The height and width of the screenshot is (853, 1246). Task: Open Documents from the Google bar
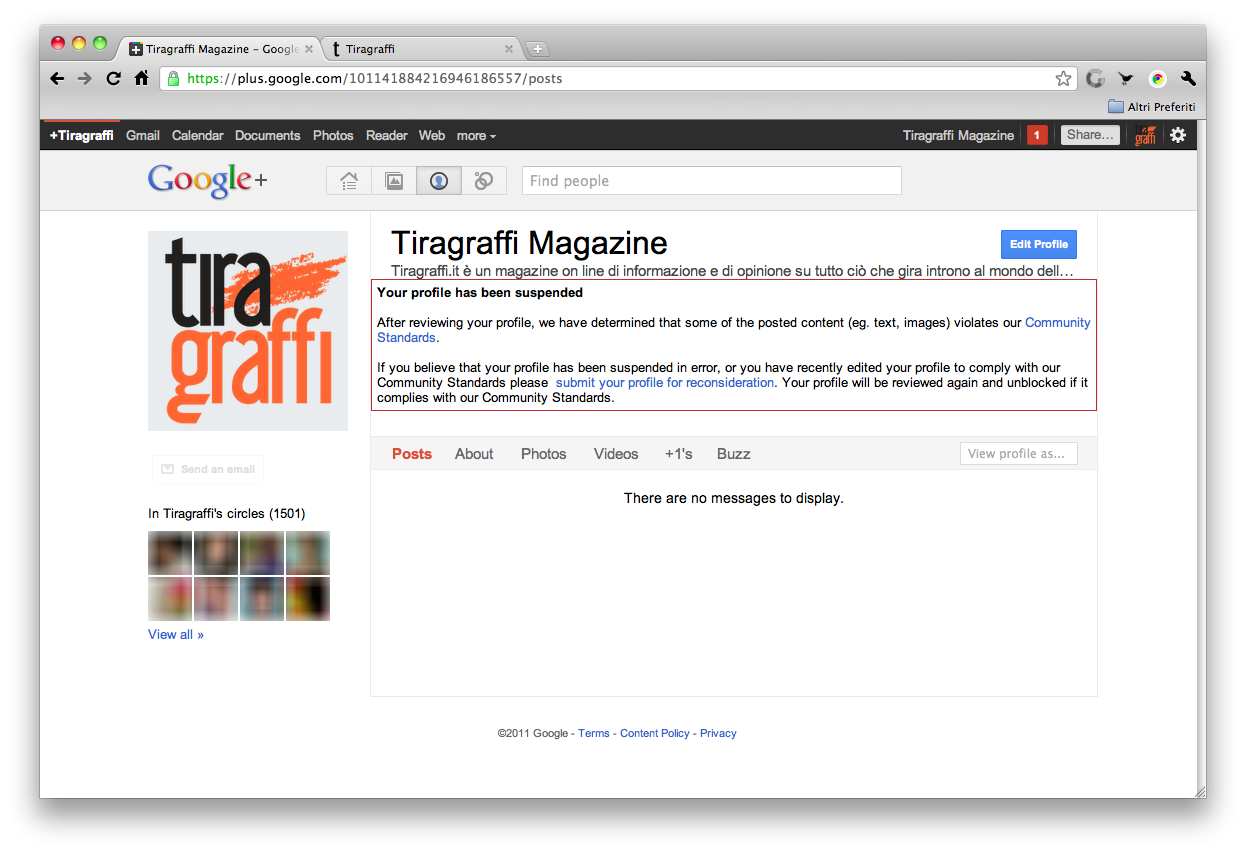(x=268, y=135)
